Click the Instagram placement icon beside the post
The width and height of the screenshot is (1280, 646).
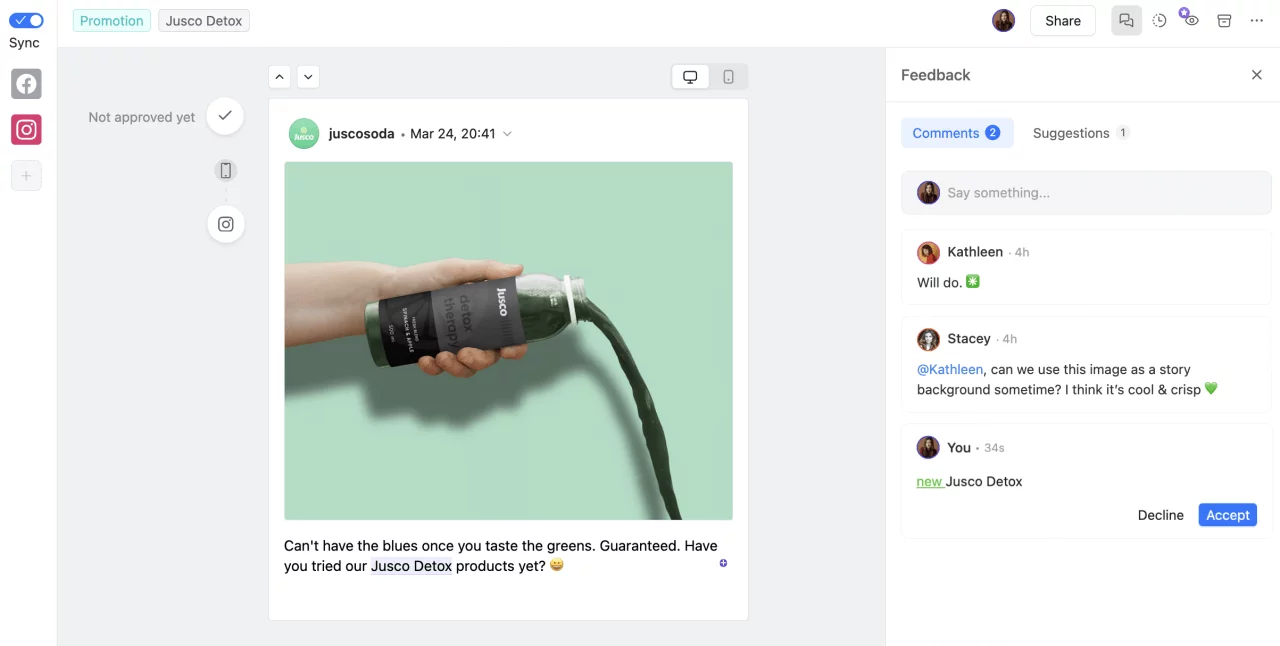click(225, 224)
